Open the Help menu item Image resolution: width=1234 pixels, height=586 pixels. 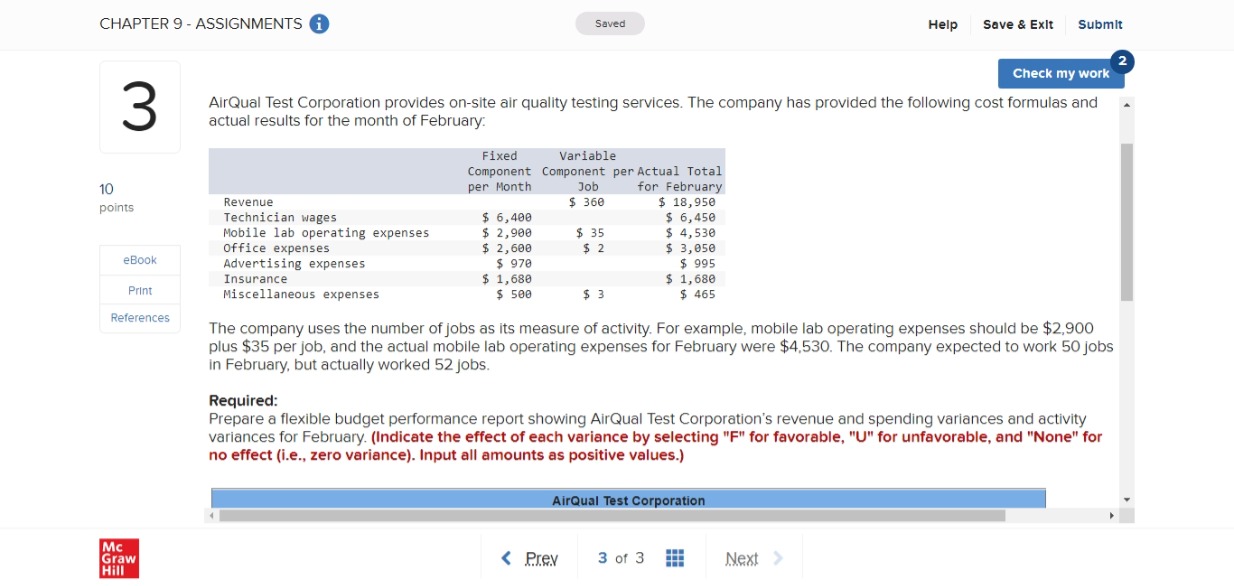coord(941,24)
